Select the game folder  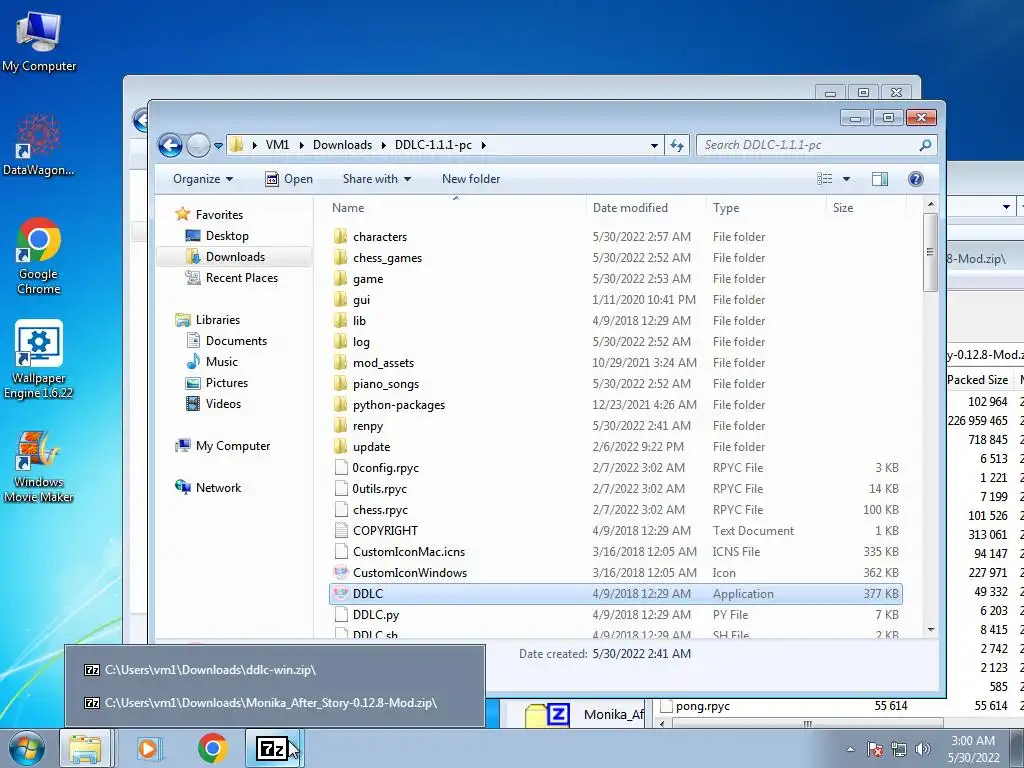[368, 279]
